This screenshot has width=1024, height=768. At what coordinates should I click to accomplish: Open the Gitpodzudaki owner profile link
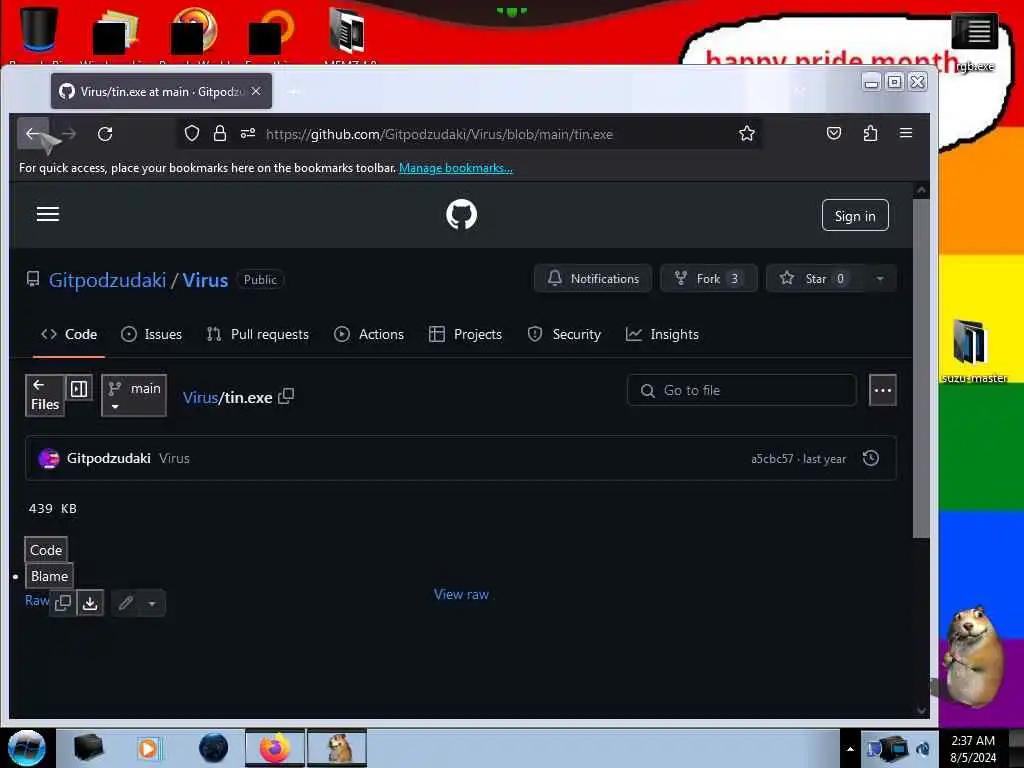click(108, 280)
